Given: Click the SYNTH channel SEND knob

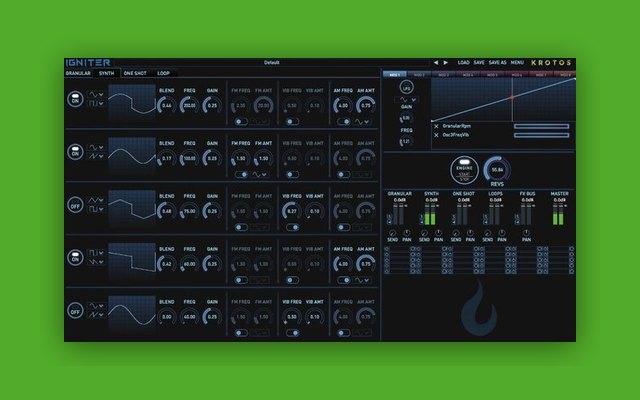Looking at the screenshot, I should point(424,233).
